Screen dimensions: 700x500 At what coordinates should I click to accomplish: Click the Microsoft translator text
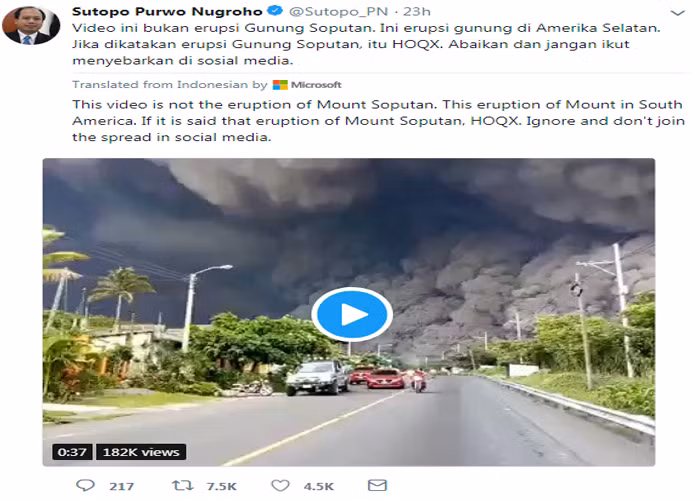coord(316,84)
